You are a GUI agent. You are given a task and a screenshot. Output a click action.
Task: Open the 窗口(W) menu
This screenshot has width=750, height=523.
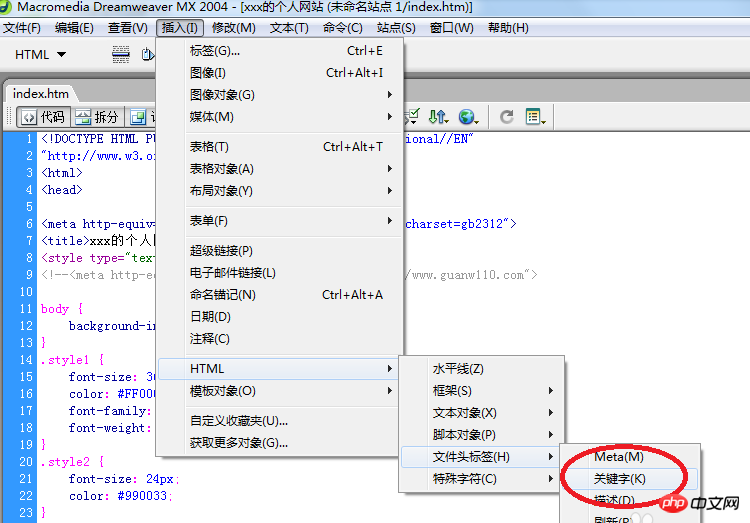452,28
